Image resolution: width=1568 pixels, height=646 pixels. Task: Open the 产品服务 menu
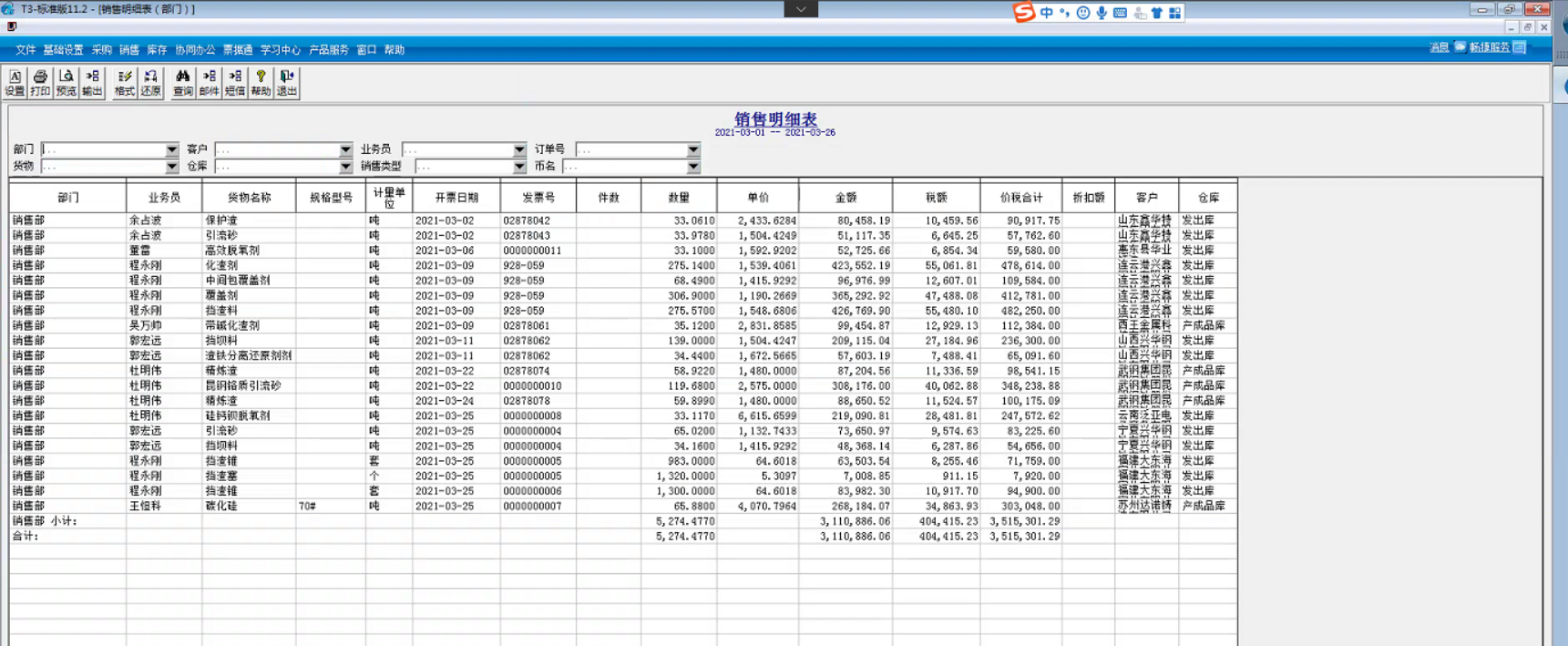coord(329,50)
